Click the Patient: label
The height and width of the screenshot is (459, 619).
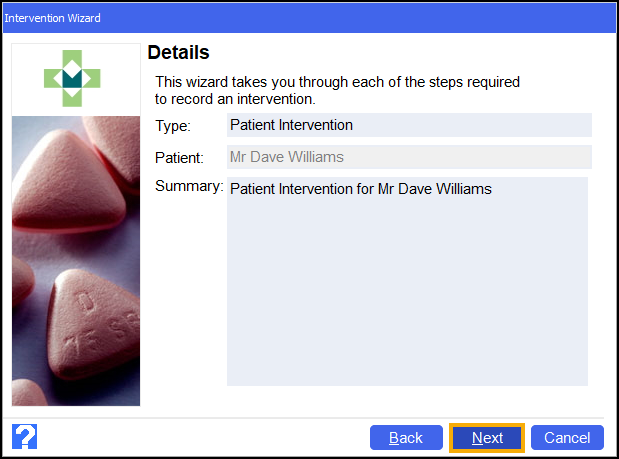point(179,158)
